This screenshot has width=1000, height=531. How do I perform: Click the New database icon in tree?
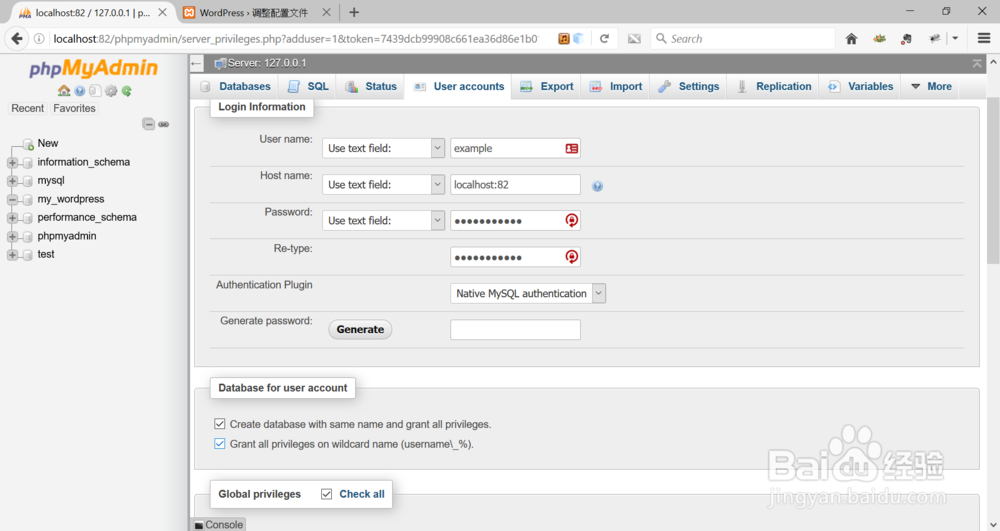click(x=27, y=144)
